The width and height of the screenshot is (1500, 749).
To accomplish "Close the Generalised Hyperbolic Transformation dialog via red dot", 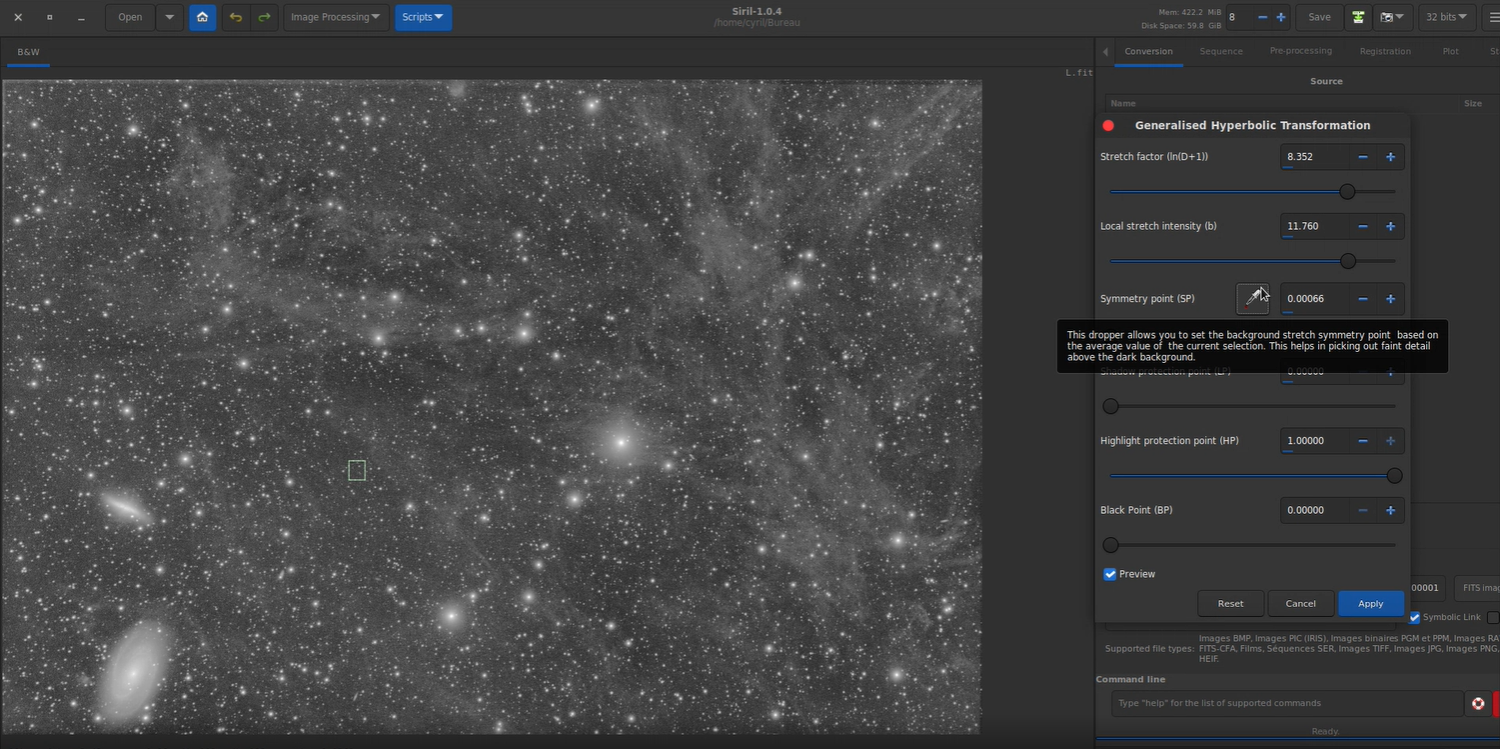I will tap(1108, 125).
